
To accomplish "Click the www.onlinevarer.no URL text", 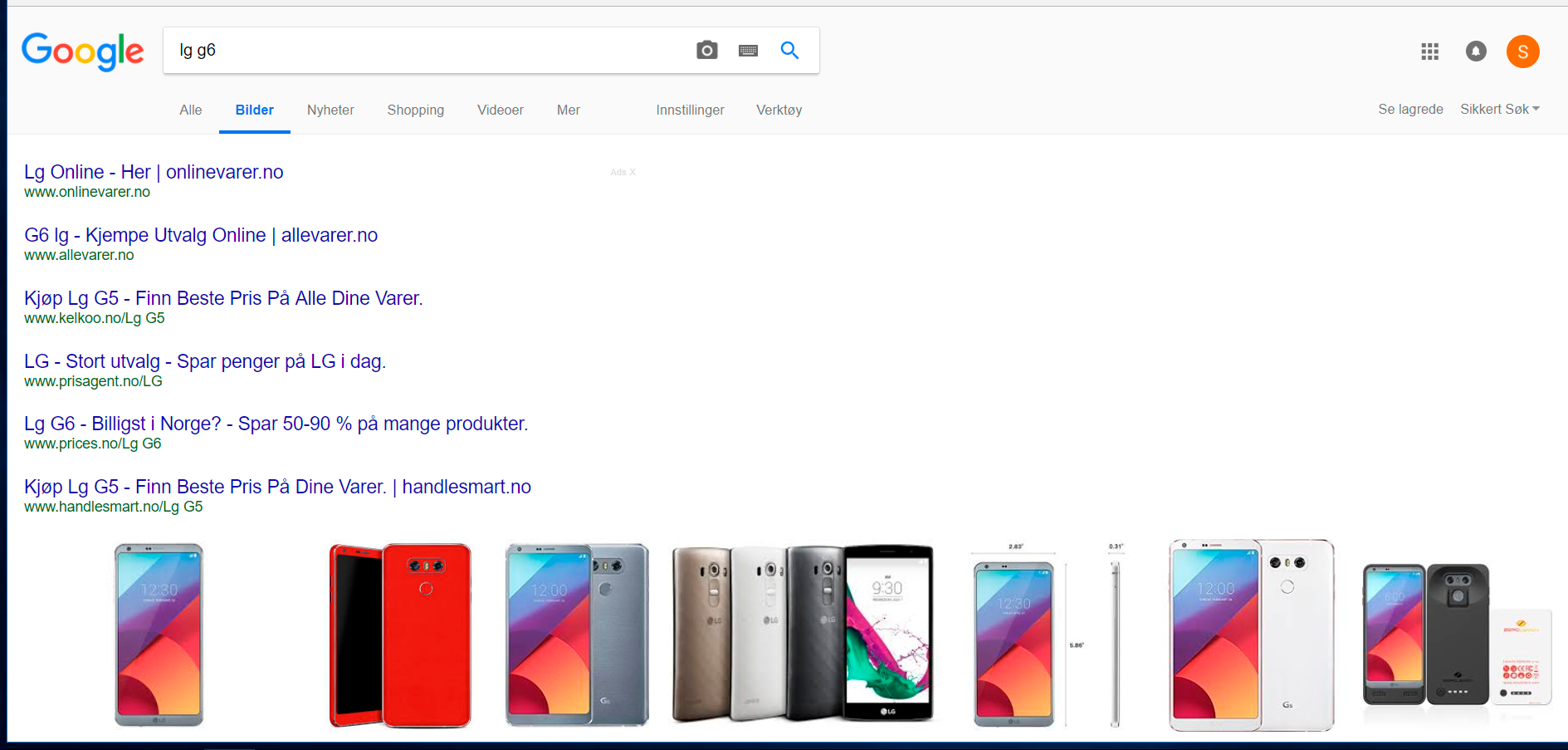I will [x=87, y=192].
